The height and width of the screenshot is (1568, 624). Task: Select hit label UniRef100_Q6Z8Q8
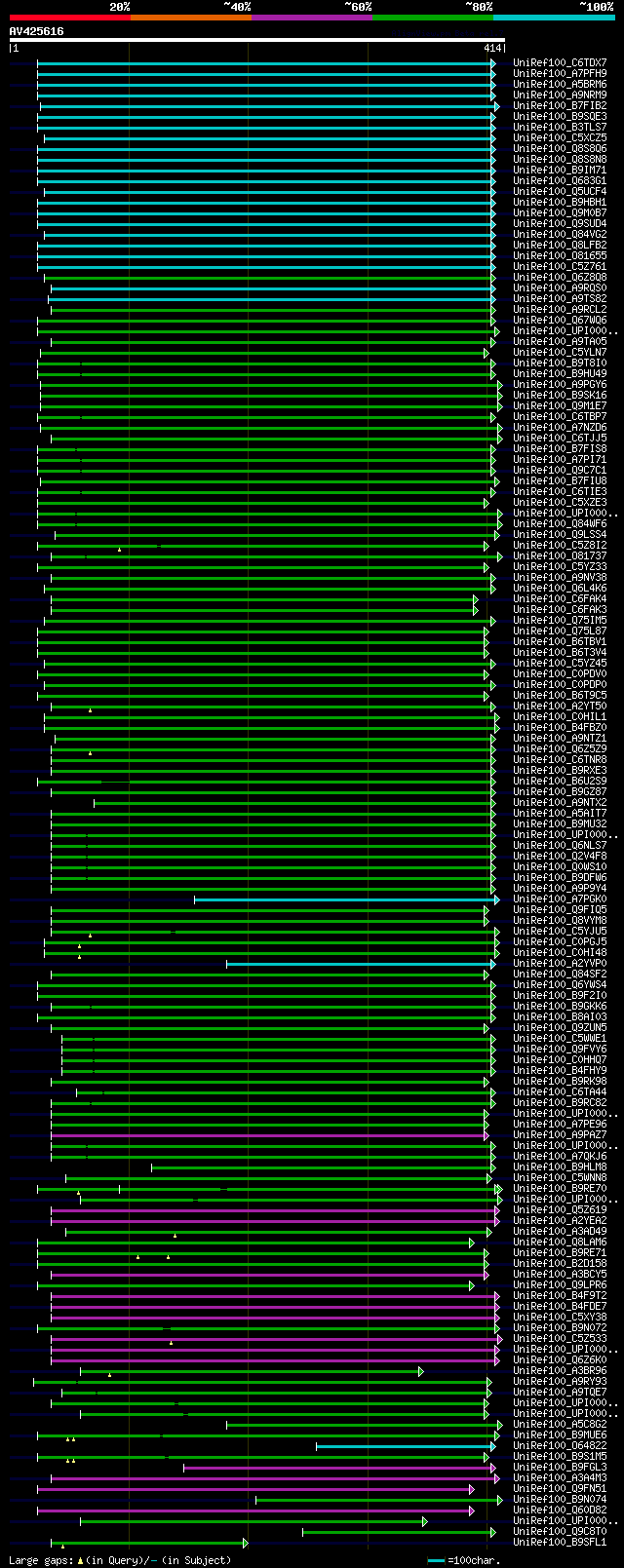560,277
